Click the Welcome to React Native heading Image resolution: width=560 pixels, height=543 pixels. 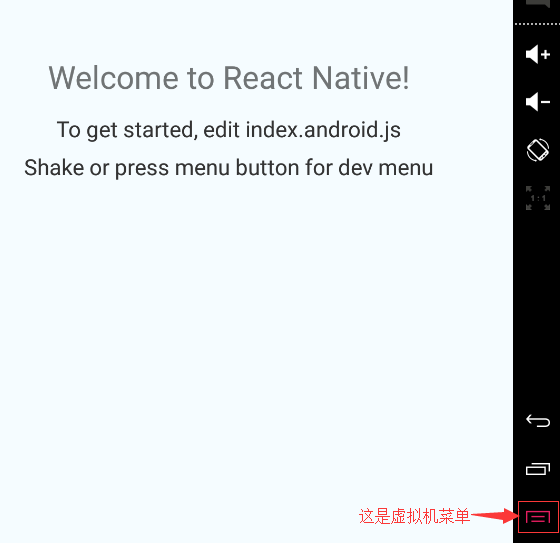click(229, 78)
